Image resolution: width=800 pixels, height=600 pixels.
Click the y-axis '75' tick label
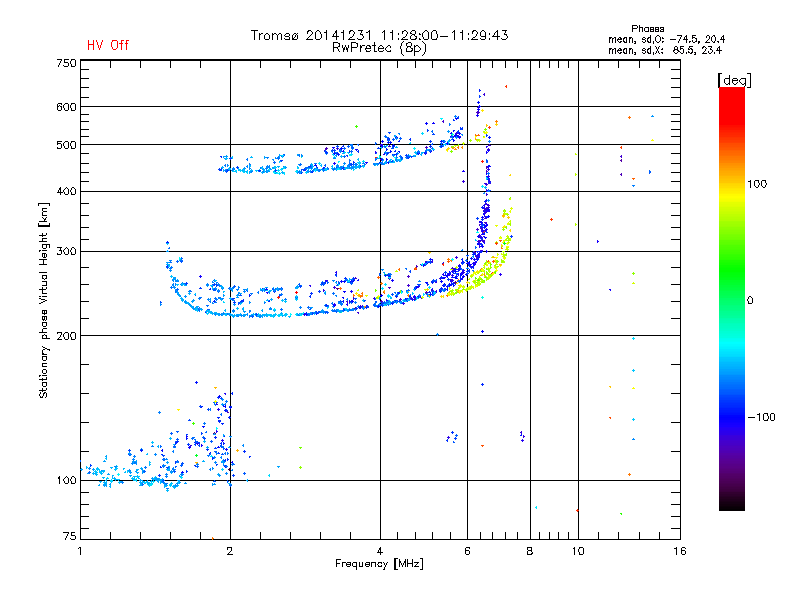(69, 536)
